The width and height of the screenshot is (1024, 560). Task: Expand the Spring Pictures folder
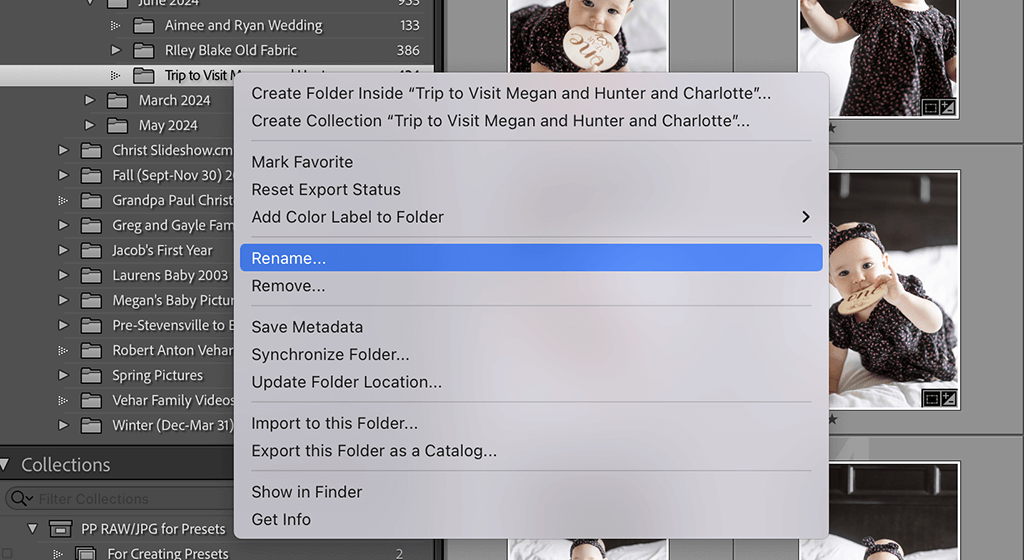point(63,375)
